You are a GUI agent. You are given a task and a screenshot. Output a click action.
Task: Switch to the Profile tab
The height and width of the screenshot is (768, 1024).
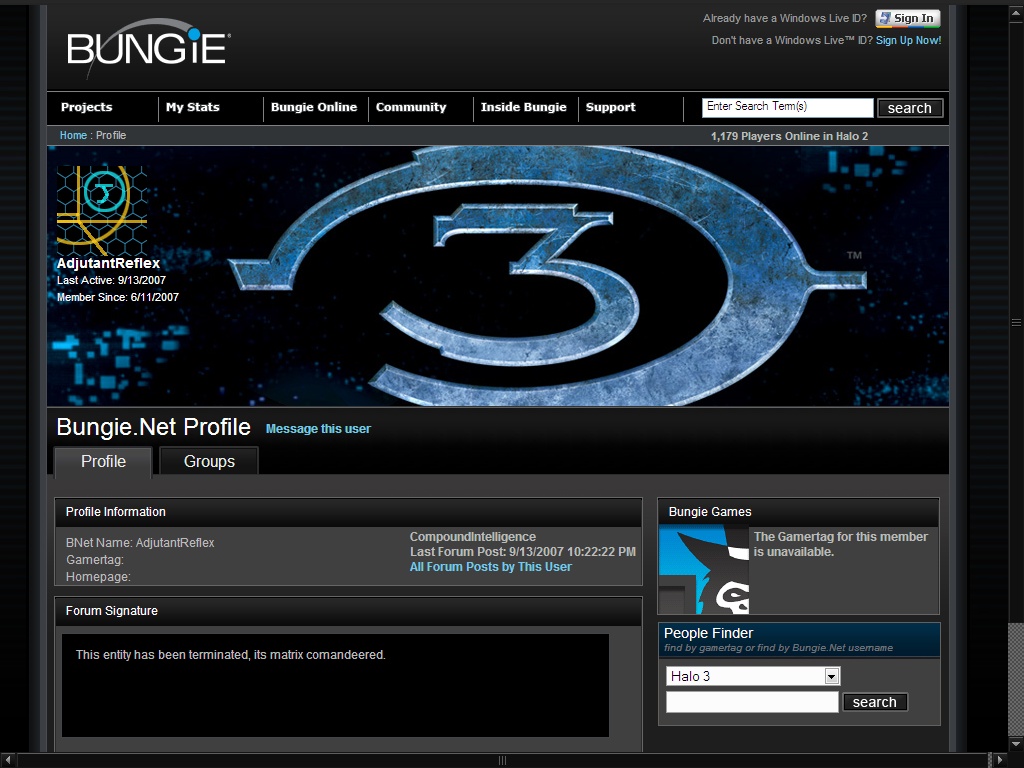[x=103, y=461]
